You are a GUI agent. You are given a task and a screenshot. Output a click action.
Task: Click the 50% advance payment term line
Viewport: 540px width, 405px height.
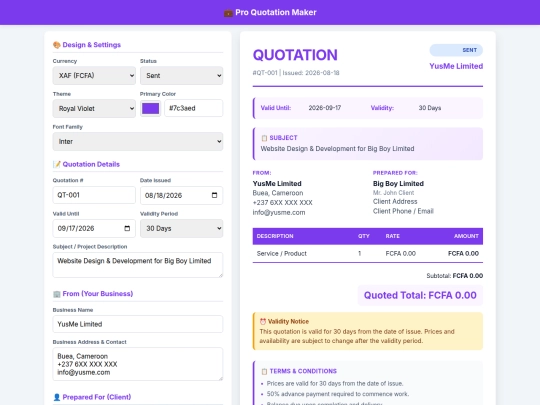click(x=337, y=394)
